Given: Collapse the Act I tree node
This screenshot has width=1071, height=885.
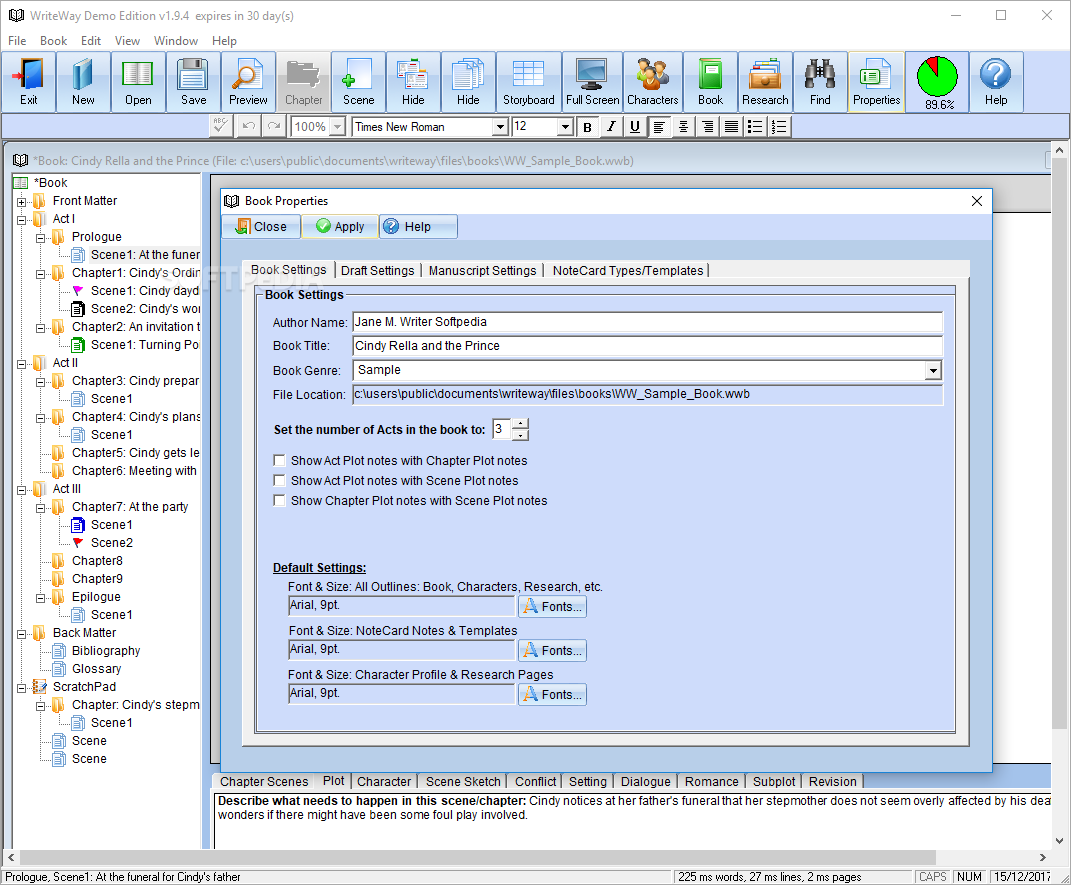Looking at the screenshot, I should pos(22,219).
